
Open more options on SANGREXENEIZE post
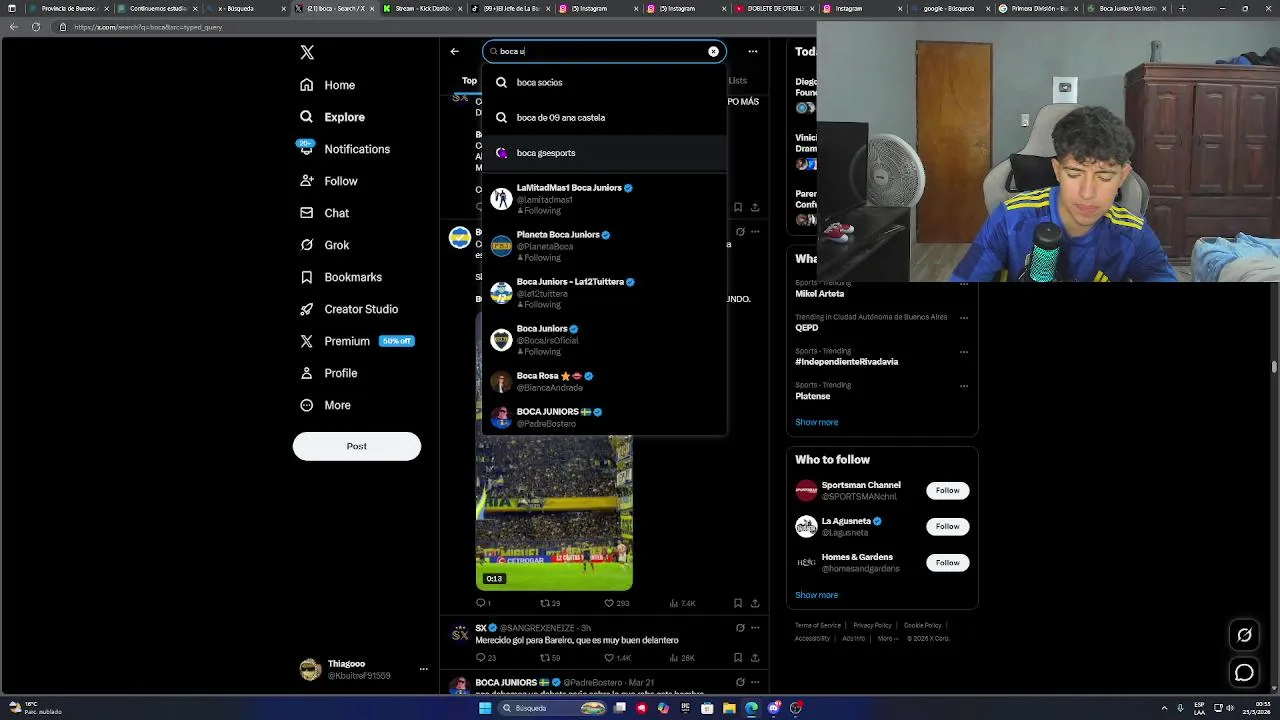coord(755,628)
